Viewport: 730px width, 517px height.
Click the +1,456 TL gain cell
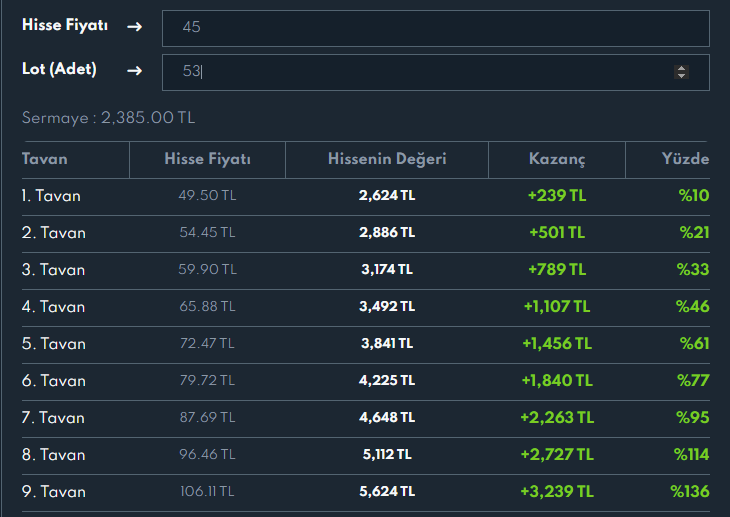coord(557,343)
